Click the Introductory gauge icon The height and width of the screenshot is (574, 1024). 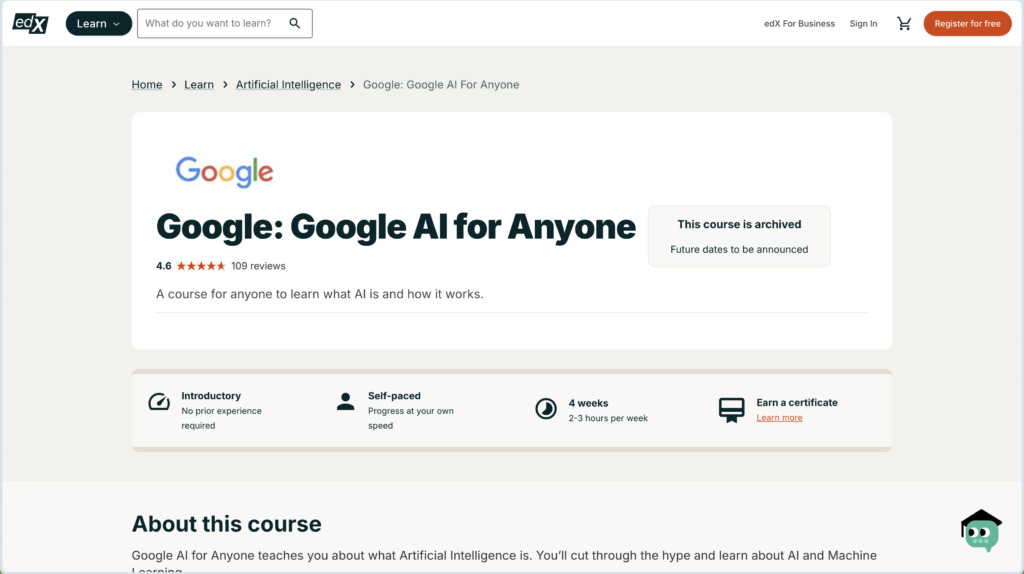[159, 402]
